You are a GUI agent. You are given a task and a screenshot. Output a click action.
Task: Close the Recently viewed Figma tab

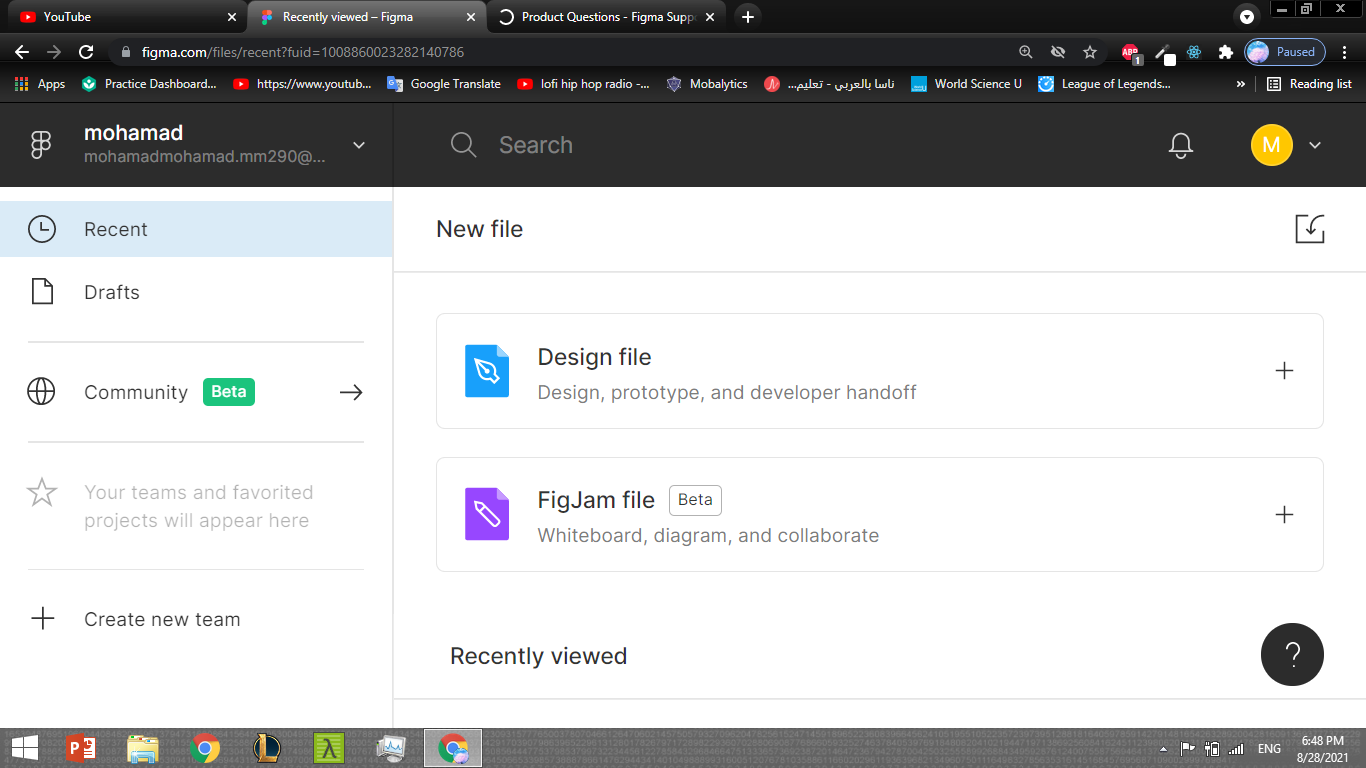pos(471,17)
